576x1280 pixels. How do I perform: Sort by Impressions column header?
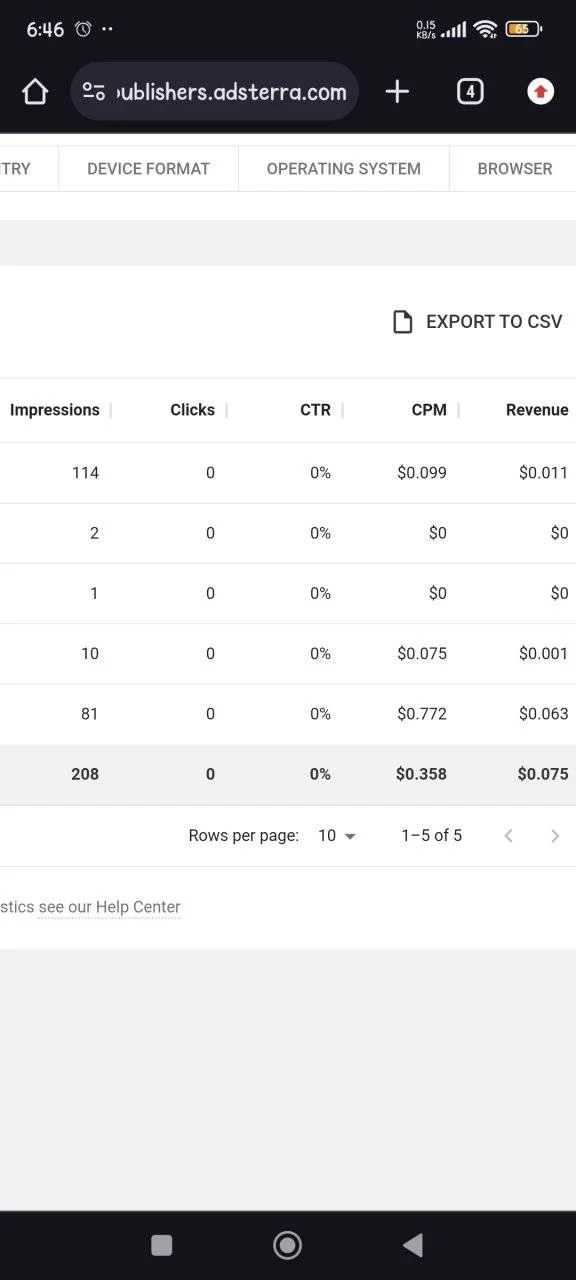pyautogui.click(x=55, y=410)
